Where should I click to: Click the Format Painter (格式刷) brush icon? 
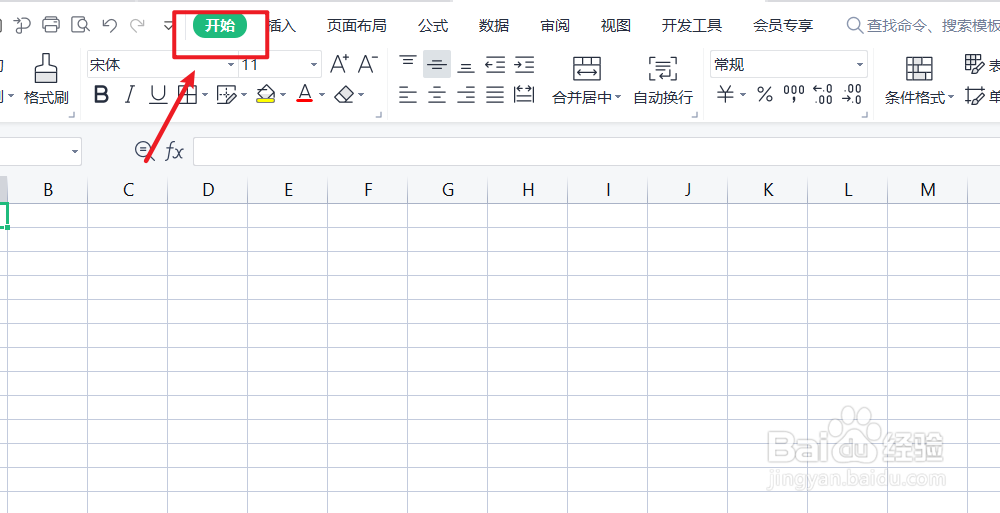coord(46,68)
